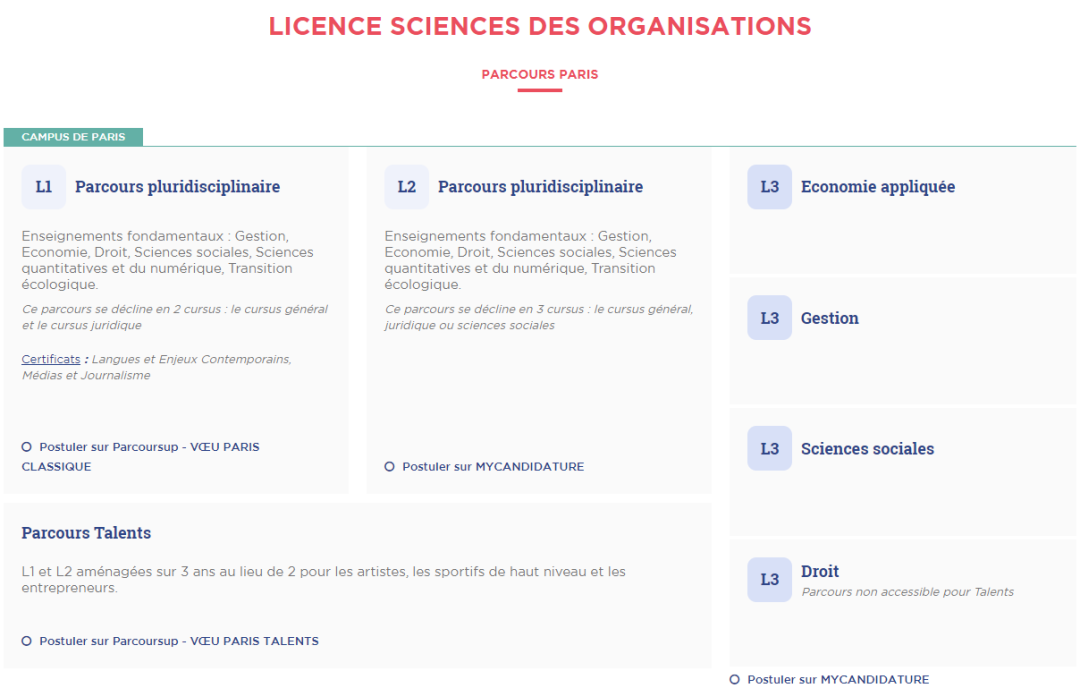The height and width of the screenshot is (688, 1080).
Task: Click the L3 badge beside Droit
Action: click(x=769, y=579)
